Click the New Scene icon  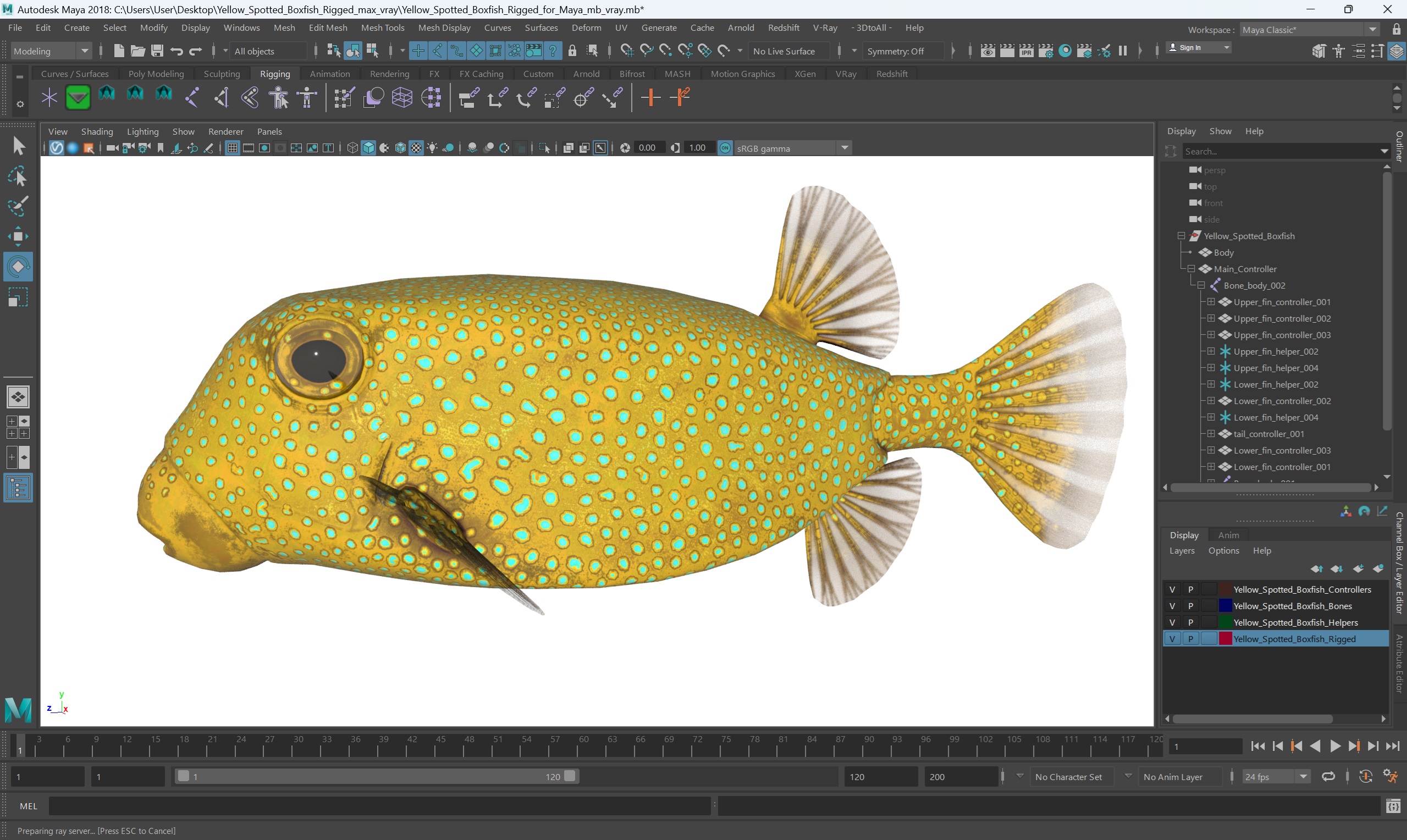pos(119,51)
